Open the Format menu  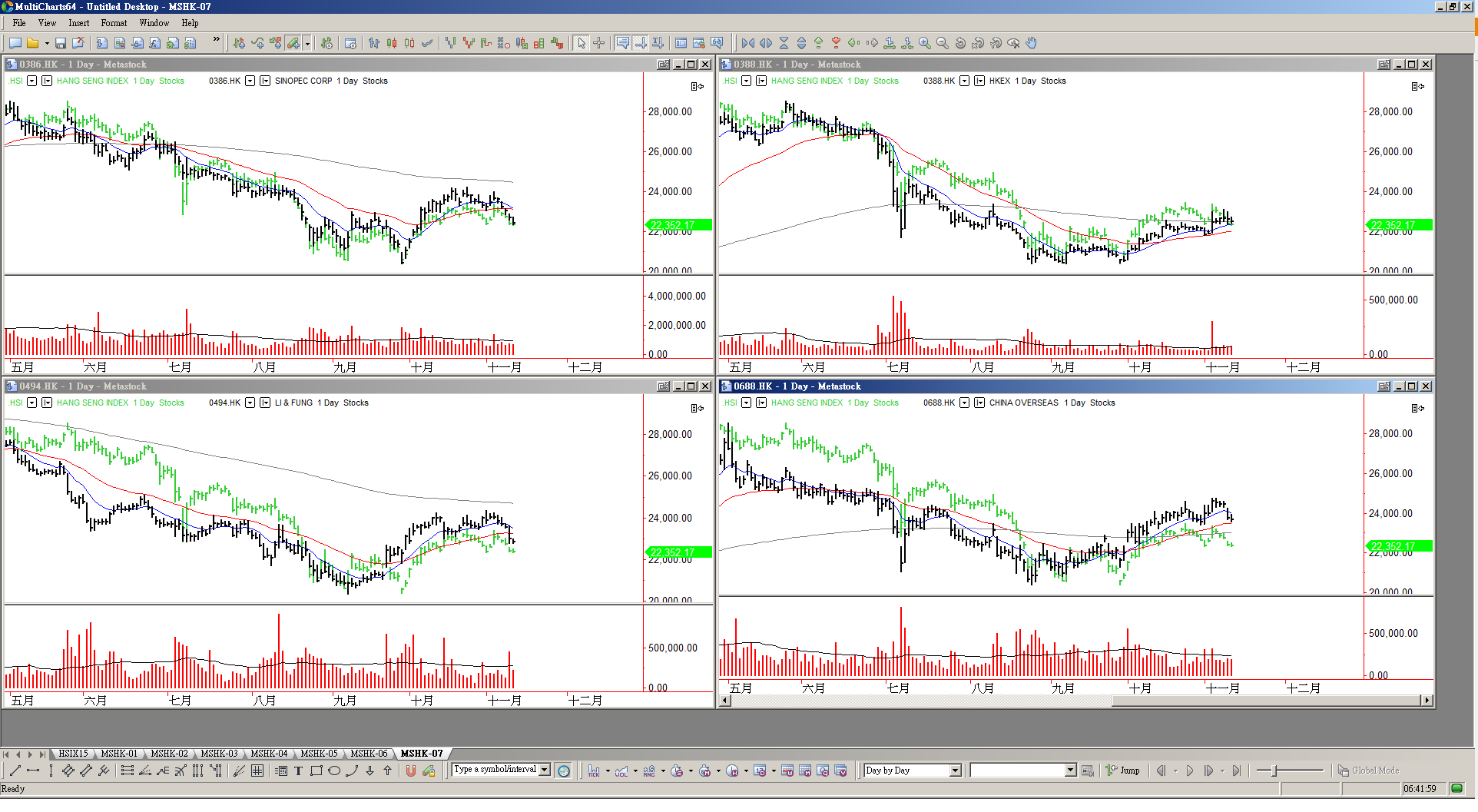pos(114,23)
